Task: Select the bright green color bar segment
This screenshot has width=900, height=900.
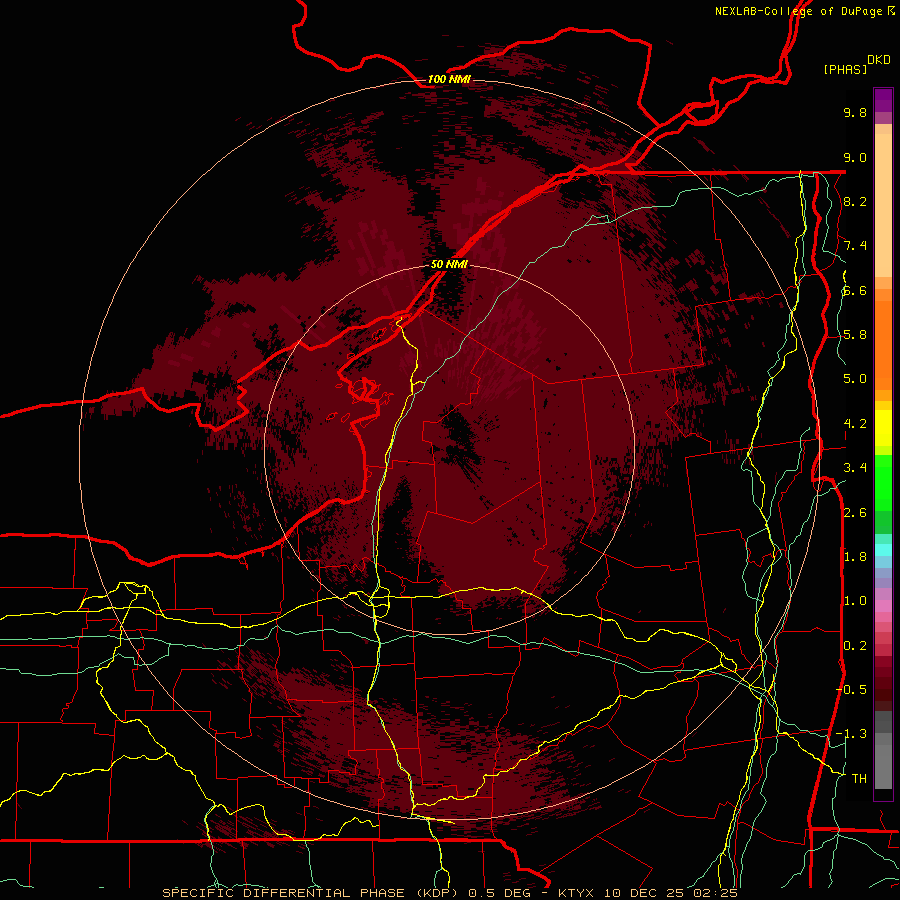Action: (883, 485)
